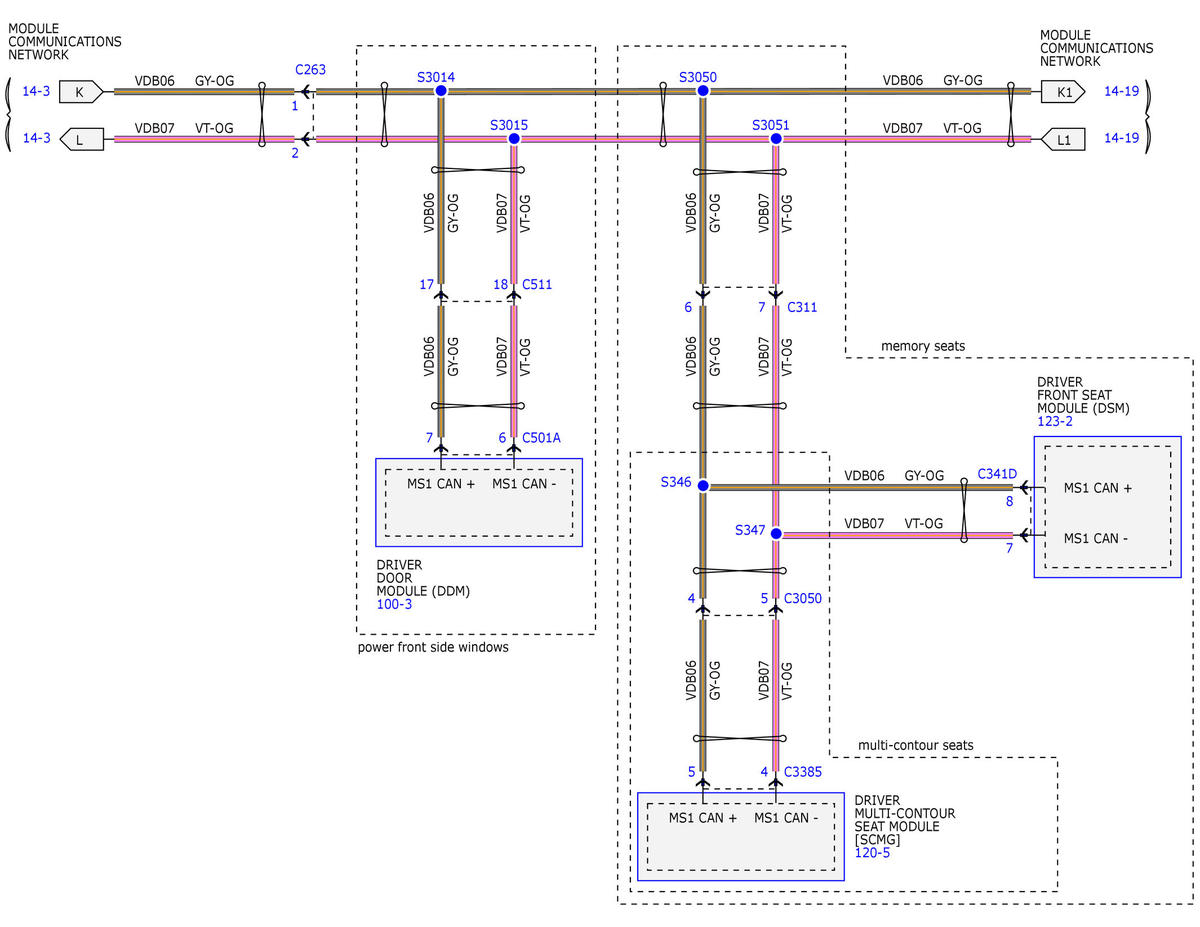Open the 120-5 link for Multi-Contour Seat Module
1200x927 pixels.
[871, 853]
